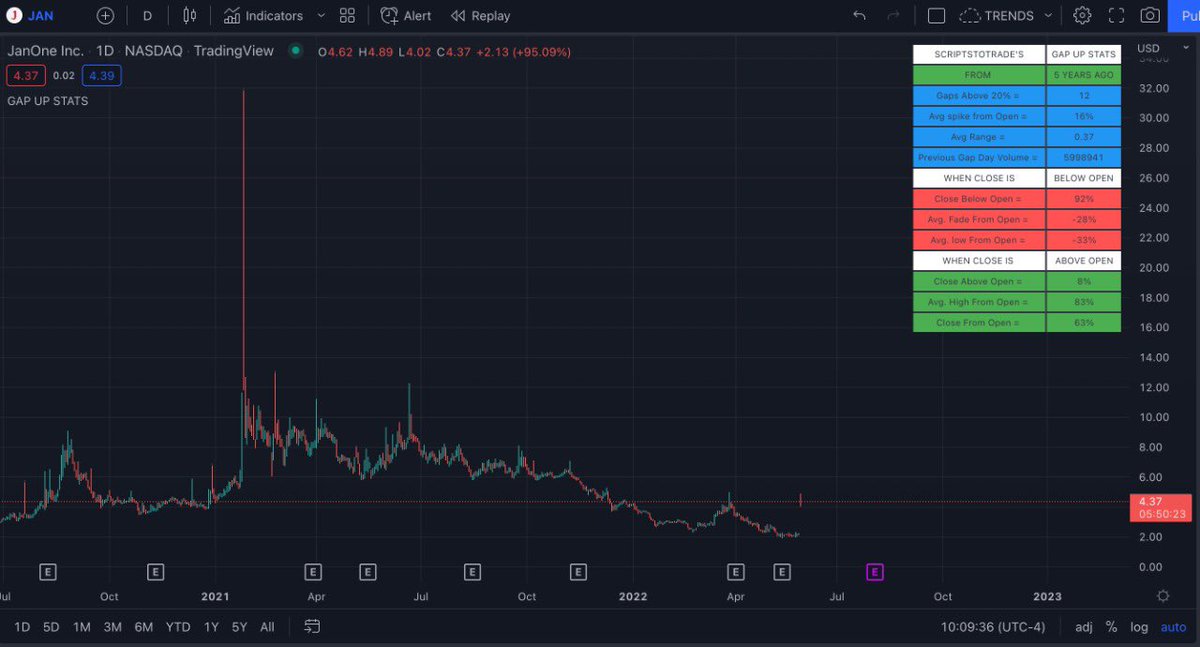1200x647 pixels.
Task: Open the layout setup square icon
Action: pyautogui.click(x=936, y=16)
